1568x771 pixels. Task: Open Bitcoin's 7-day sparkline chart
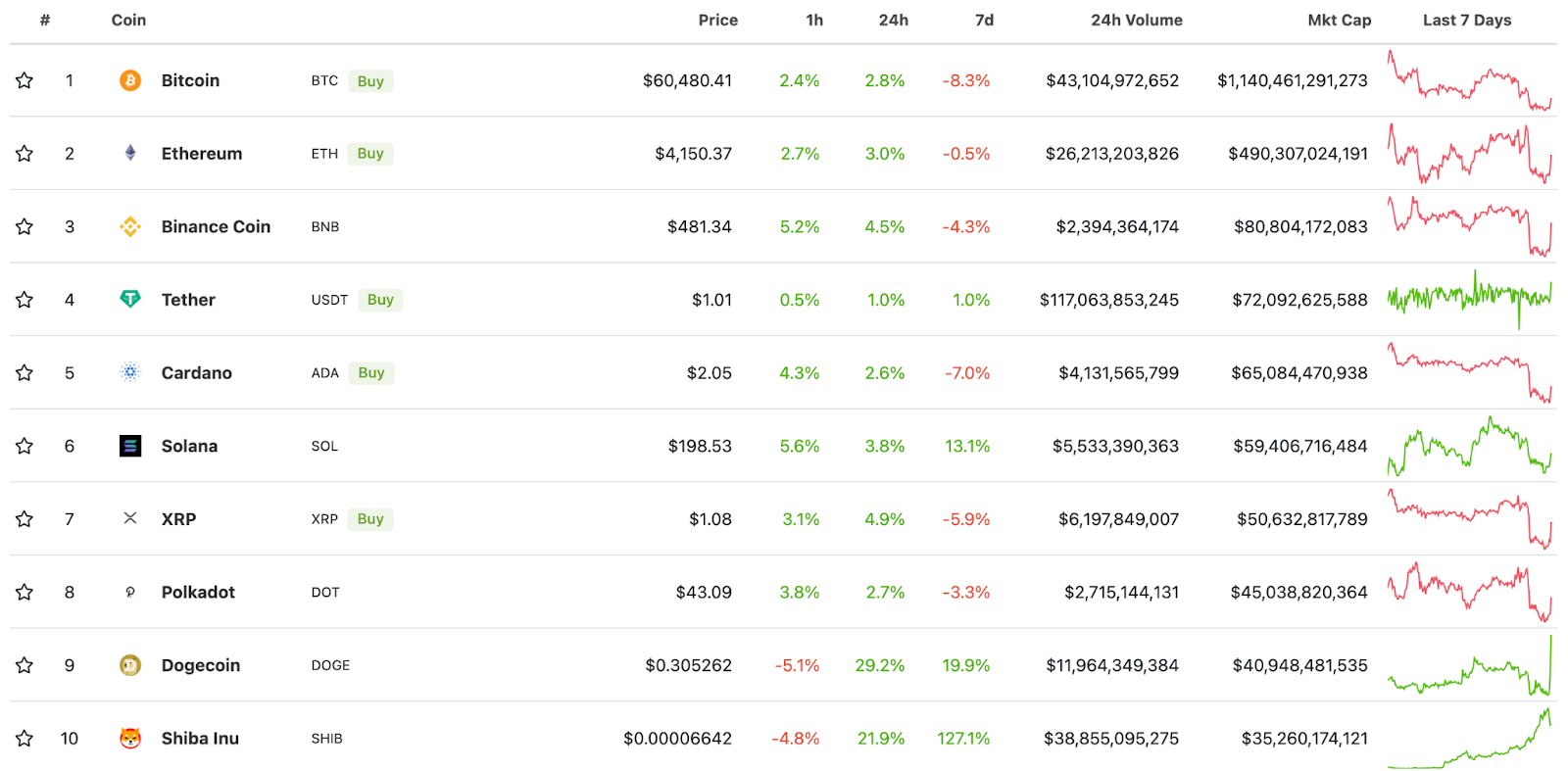[1469, 80]
